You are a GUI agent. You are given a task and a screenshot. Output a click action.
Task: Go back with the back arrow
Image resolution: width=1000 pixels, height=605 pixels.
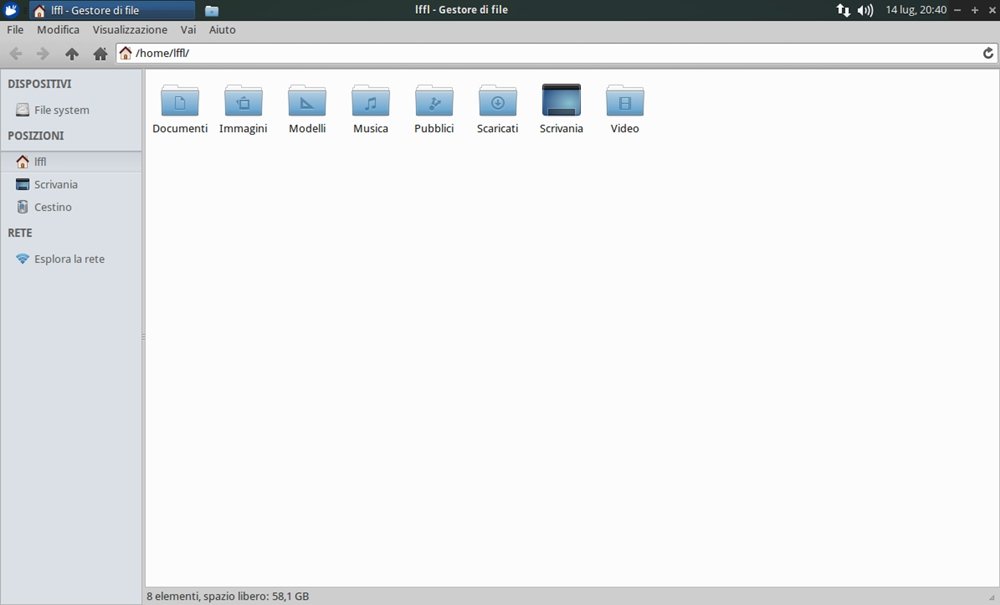click(16, 54)
